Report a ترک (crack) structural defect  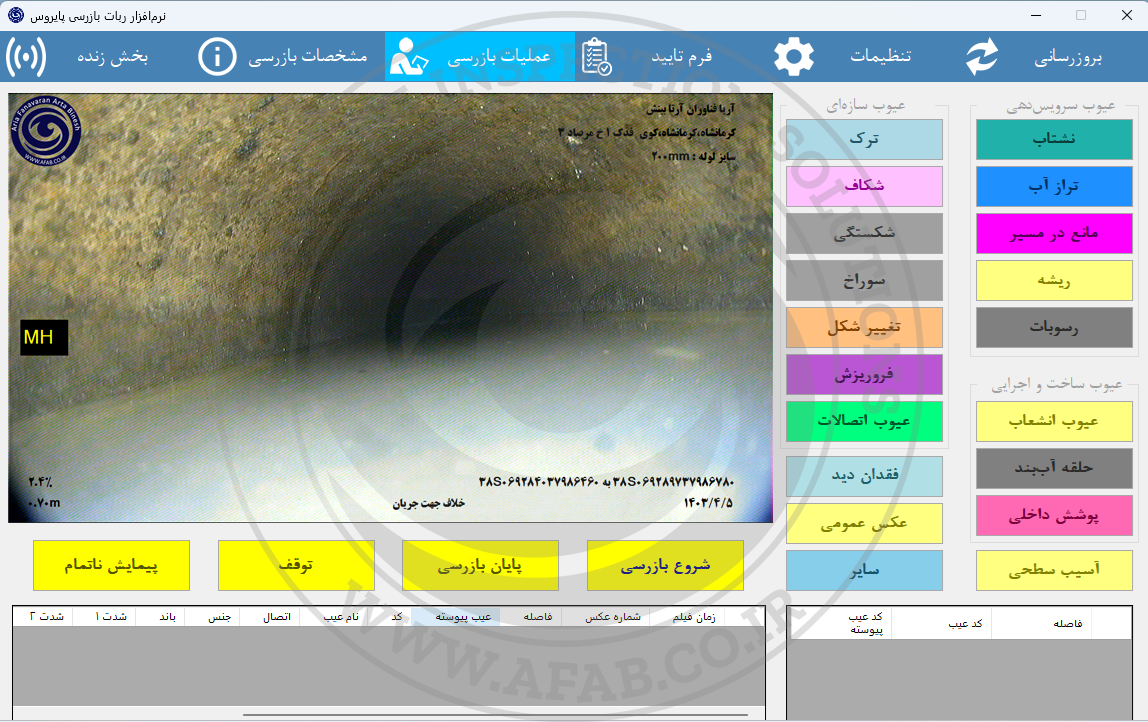[864, 139]
